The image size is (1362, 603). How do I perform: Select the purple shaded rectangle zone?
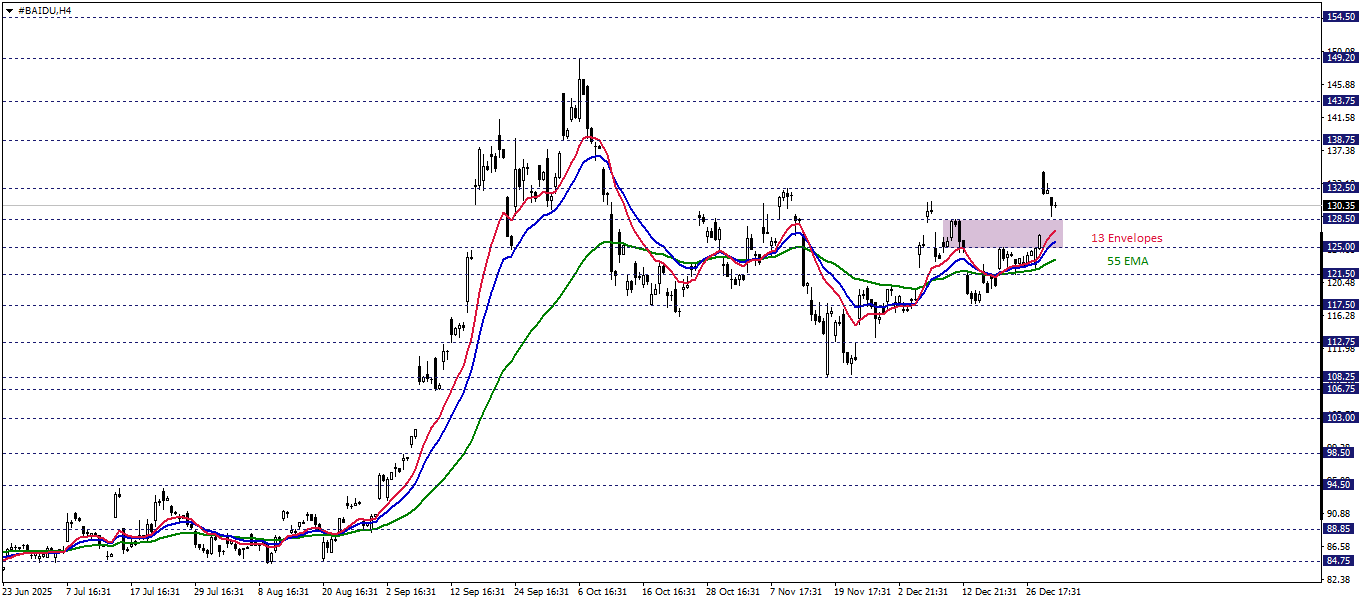point(1002,232)
